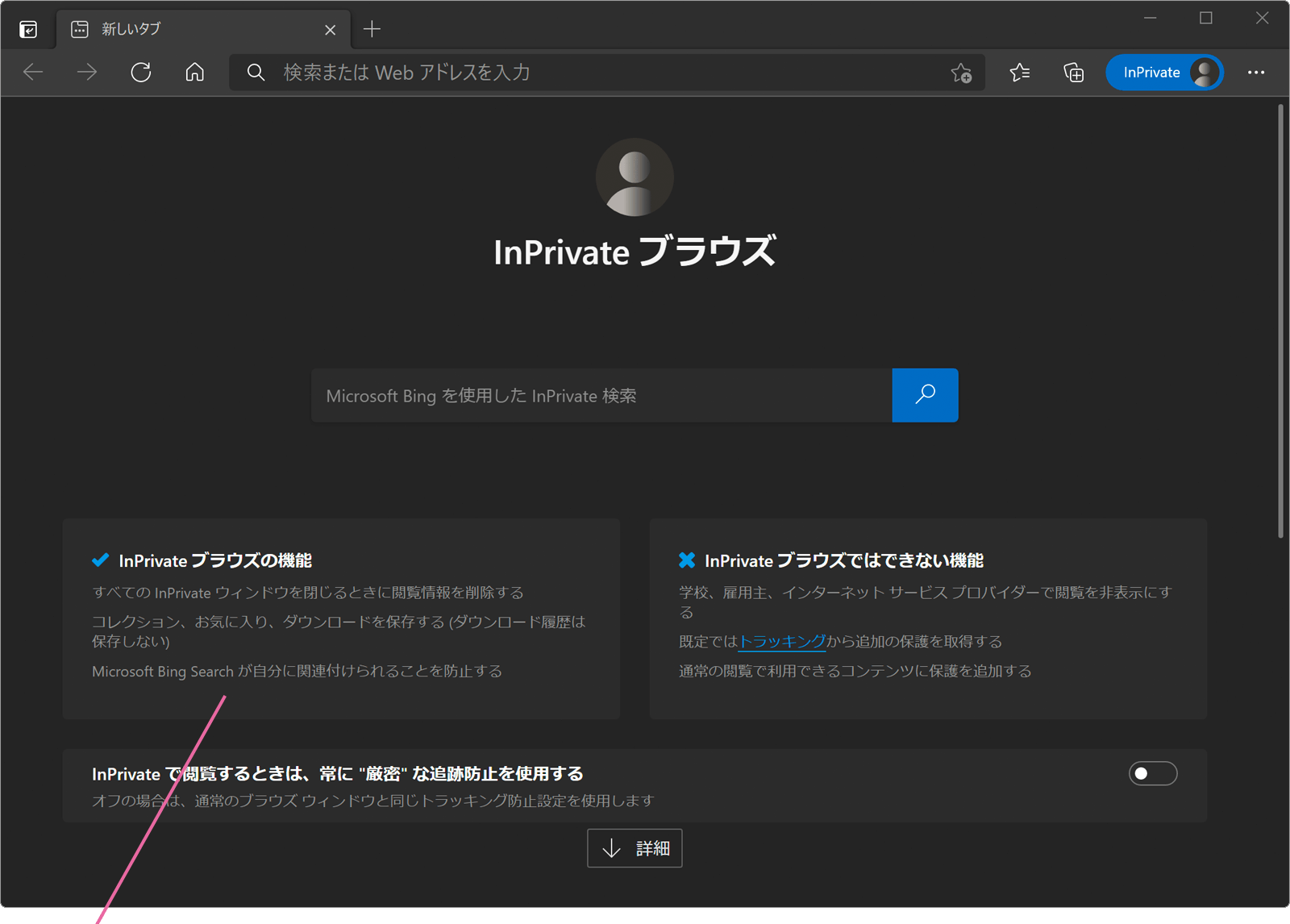Viewport: 1290px width, 924px height.
Task: Reload the page with refresh icon
Action: 141,73
